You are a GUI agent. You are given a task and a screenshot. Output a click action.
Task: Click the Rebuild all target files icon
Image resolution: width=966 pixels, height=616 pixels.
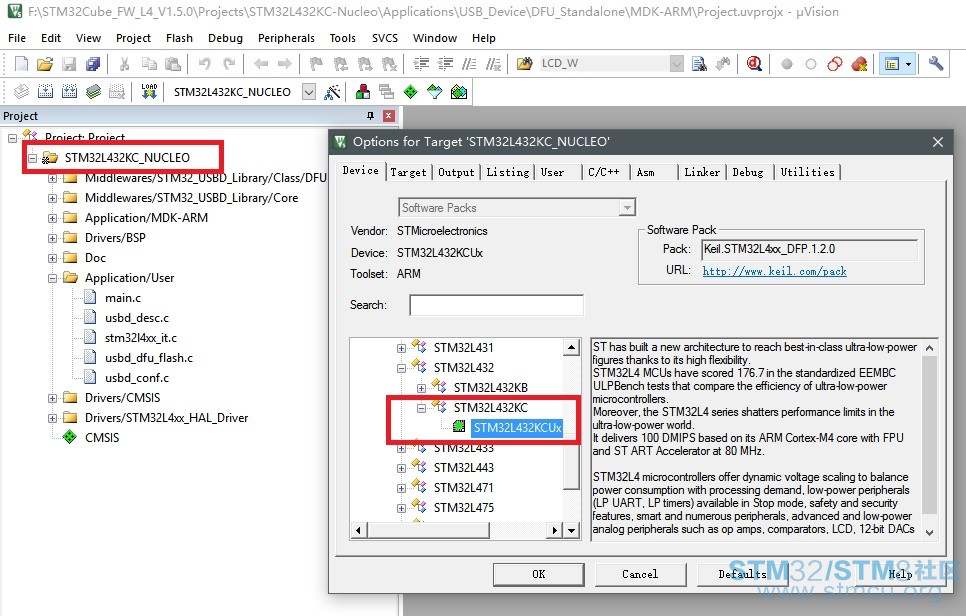coord(69,92)
